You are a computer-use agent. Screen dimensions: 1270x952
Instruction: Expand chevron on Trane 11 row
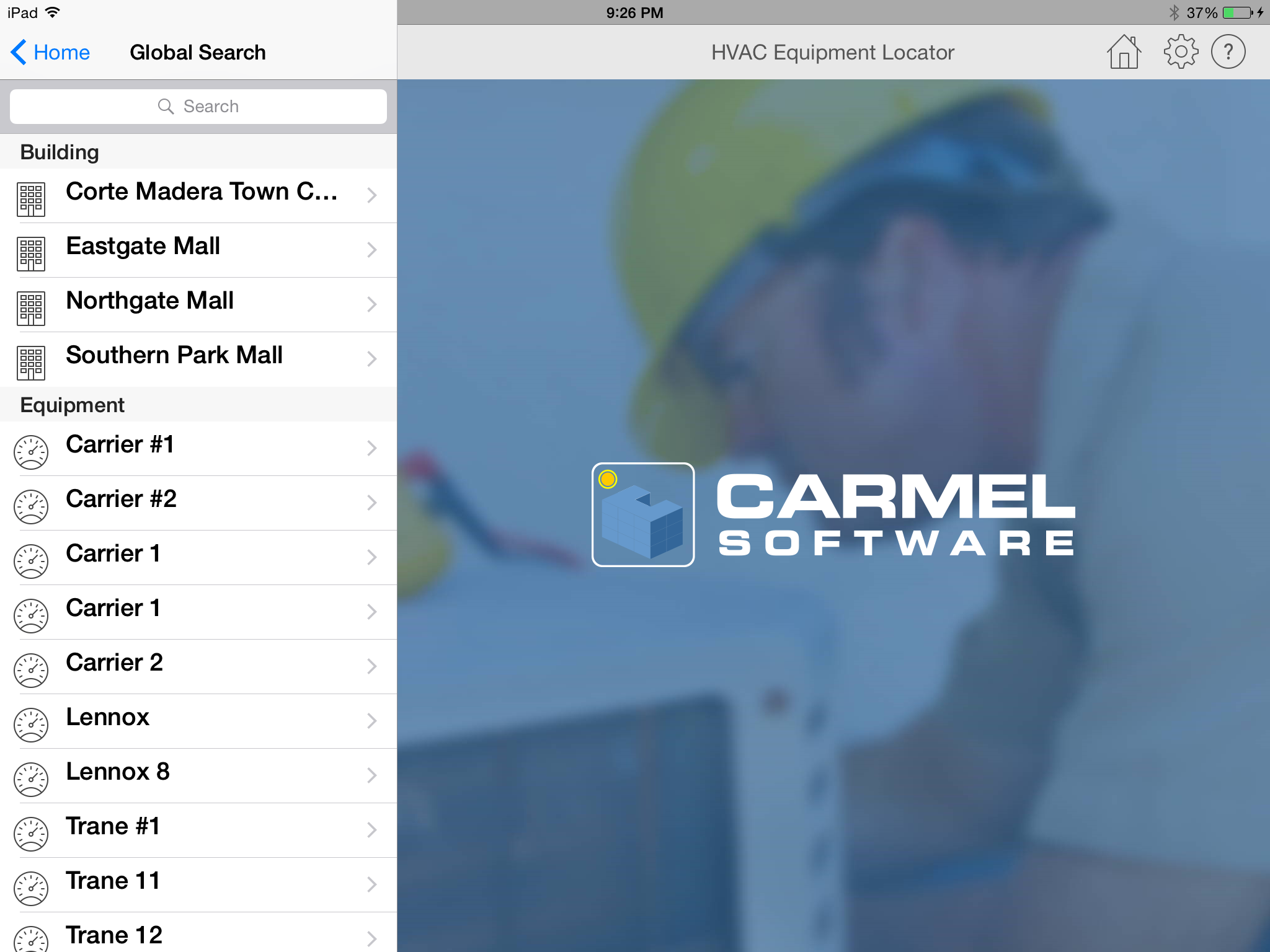click(x=371, y=884)
